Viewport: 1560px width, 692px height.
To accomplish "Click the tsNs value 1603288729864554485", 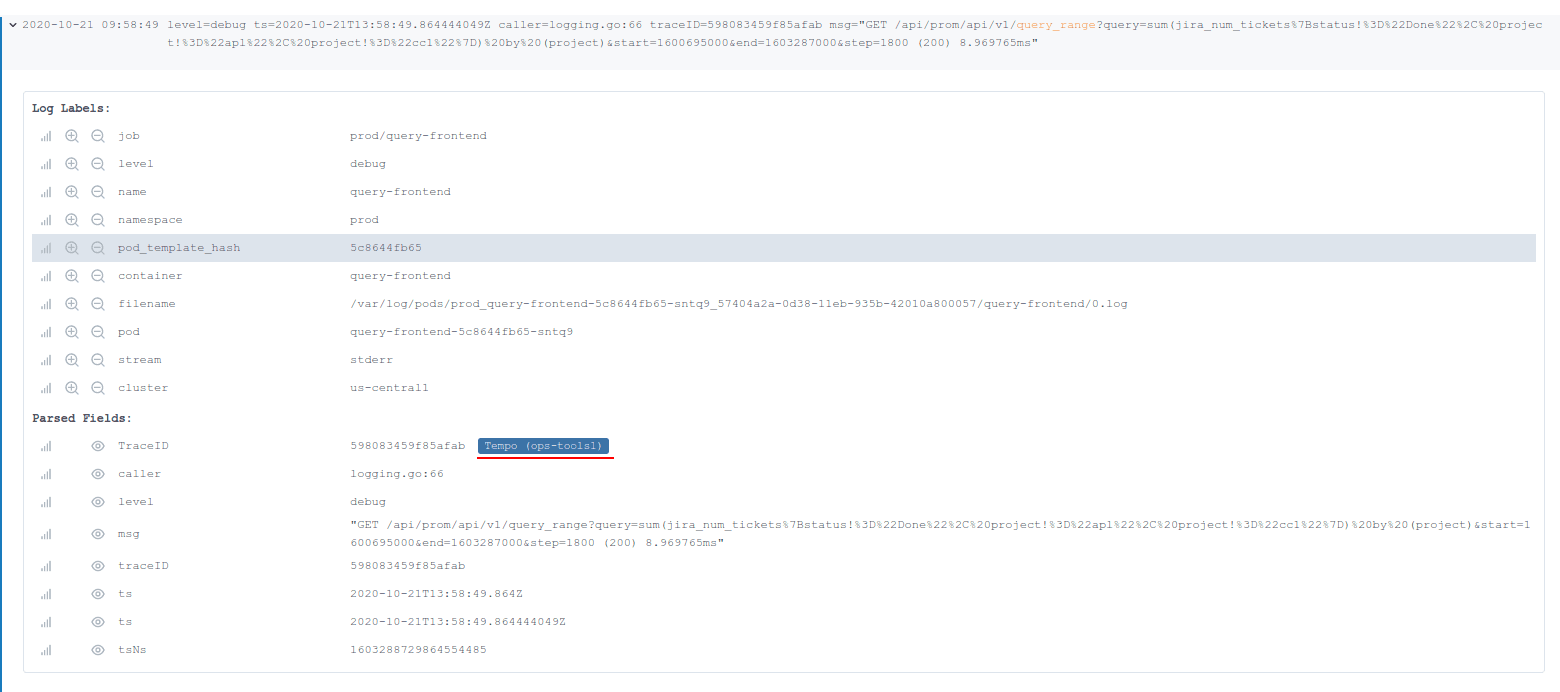I will click(x=418, y=650).
